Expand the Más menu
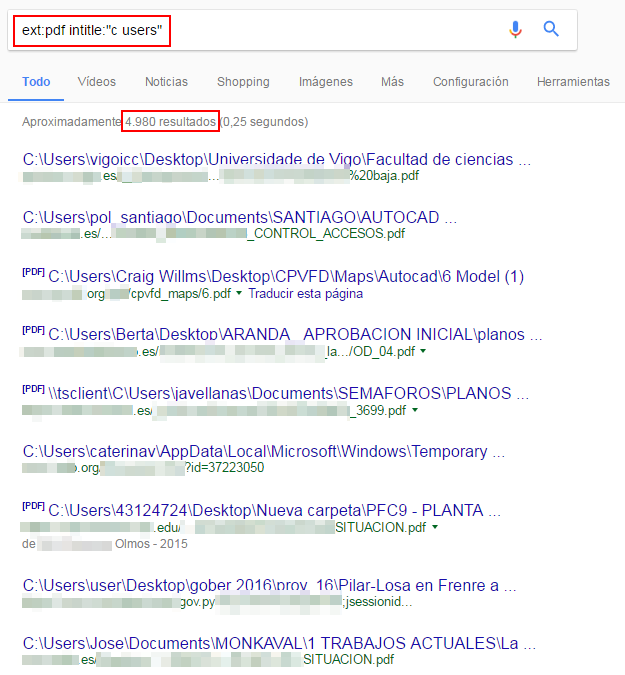The image size is (625, 675). coord(392,82)
